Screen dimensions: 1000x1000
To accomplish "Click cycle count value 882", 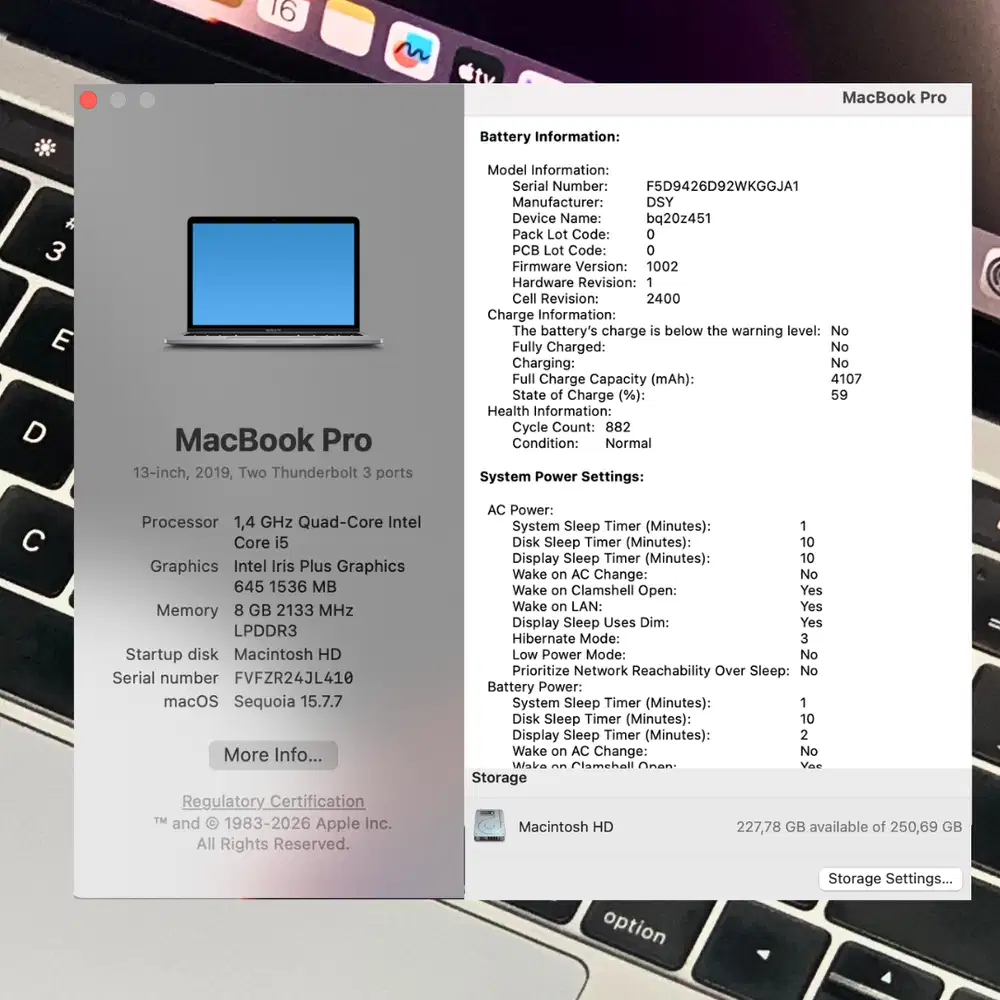I will click(617, 427).
